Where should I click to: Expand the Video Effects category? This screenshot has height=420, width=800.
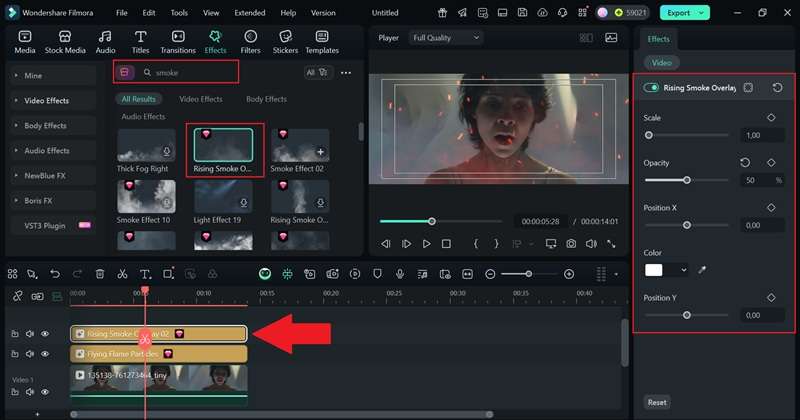pyautogui.click(x=53, y=101)
